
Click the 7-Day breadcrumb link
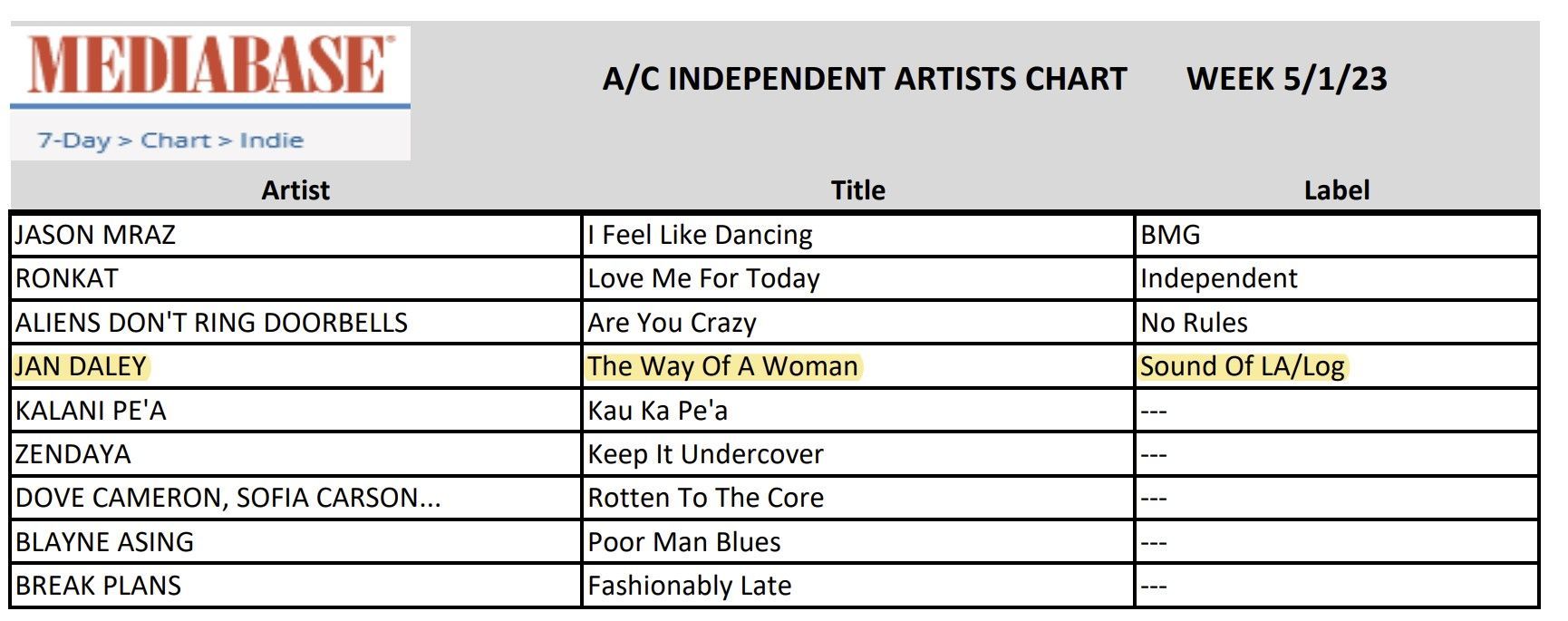pos(73,141)
